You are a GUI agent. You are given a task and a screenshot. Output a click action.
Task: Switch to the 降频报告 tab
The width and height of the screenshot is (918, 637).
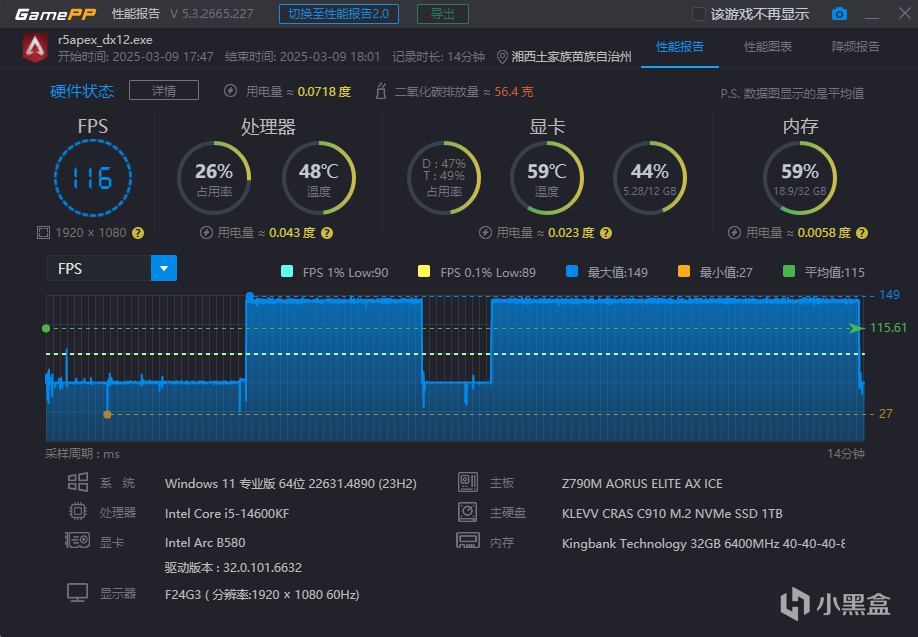[855, 47]
